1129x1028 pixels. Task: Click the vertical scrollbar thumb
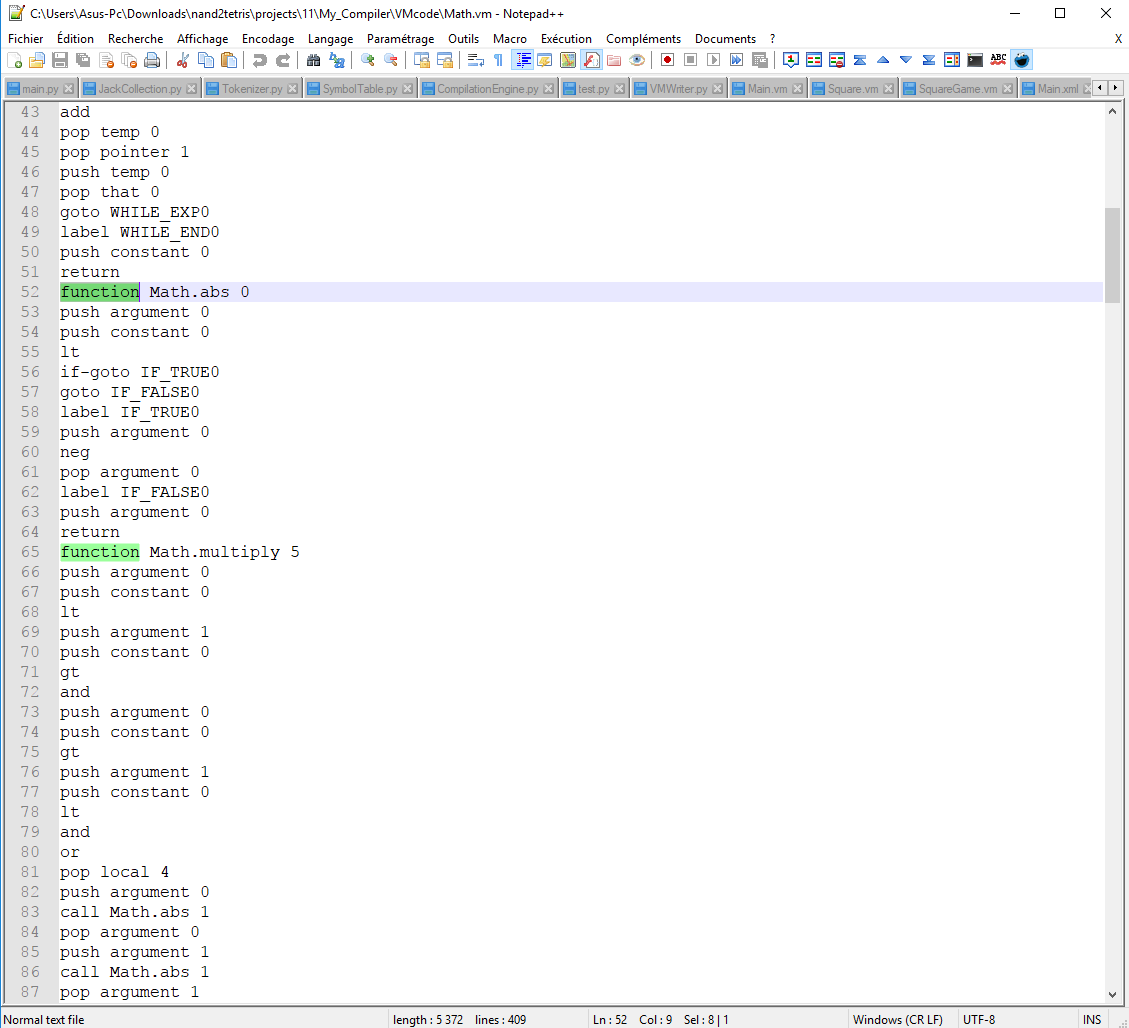pos(1112,255)
